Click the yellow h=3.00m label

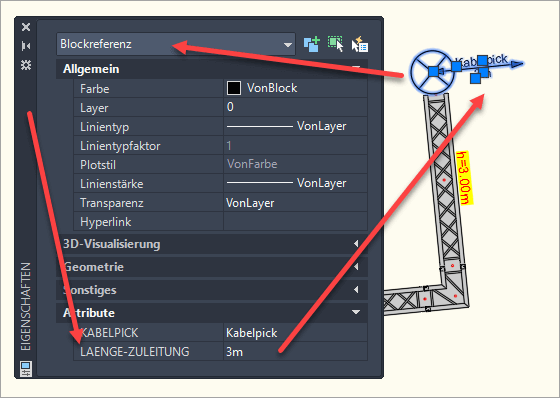465,178
